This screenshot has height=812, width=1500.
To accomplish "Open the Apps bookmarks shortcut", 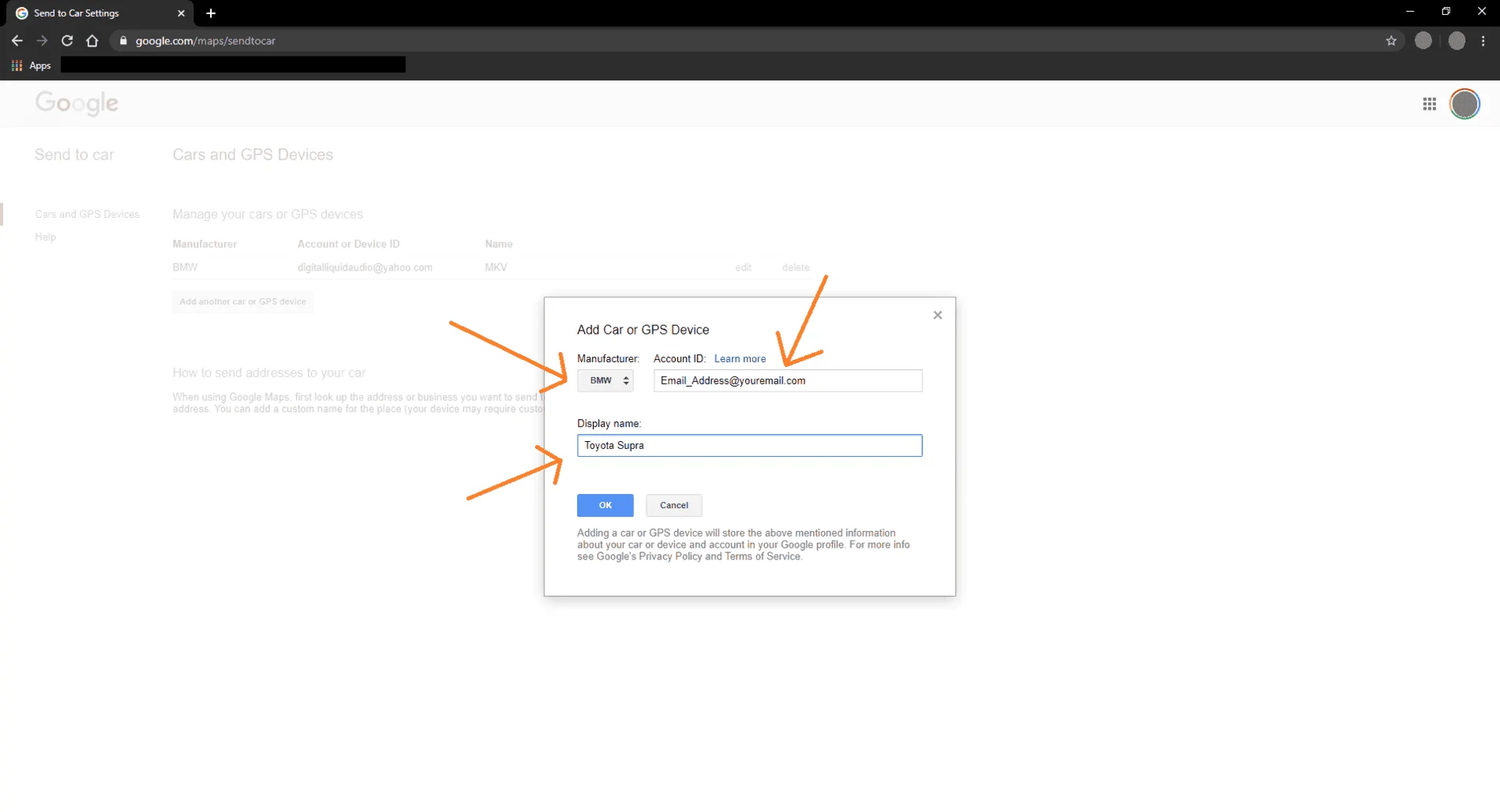I will (x=32, y=65).
